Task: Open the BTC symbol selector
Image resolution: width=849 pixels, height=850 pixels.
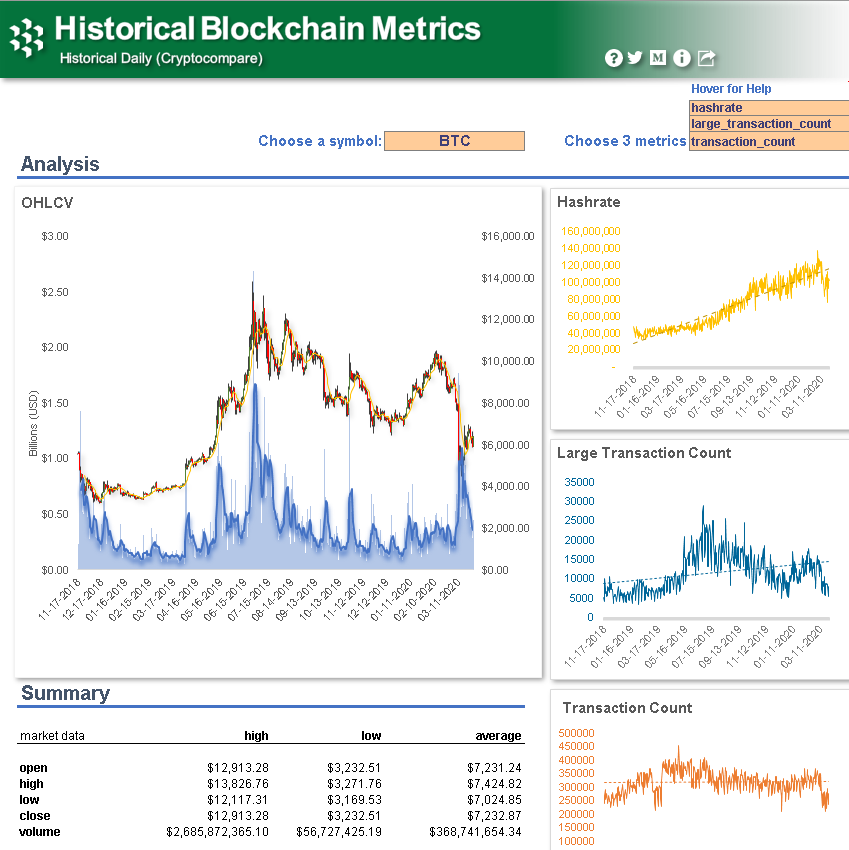Action: (x=454, y=141)
